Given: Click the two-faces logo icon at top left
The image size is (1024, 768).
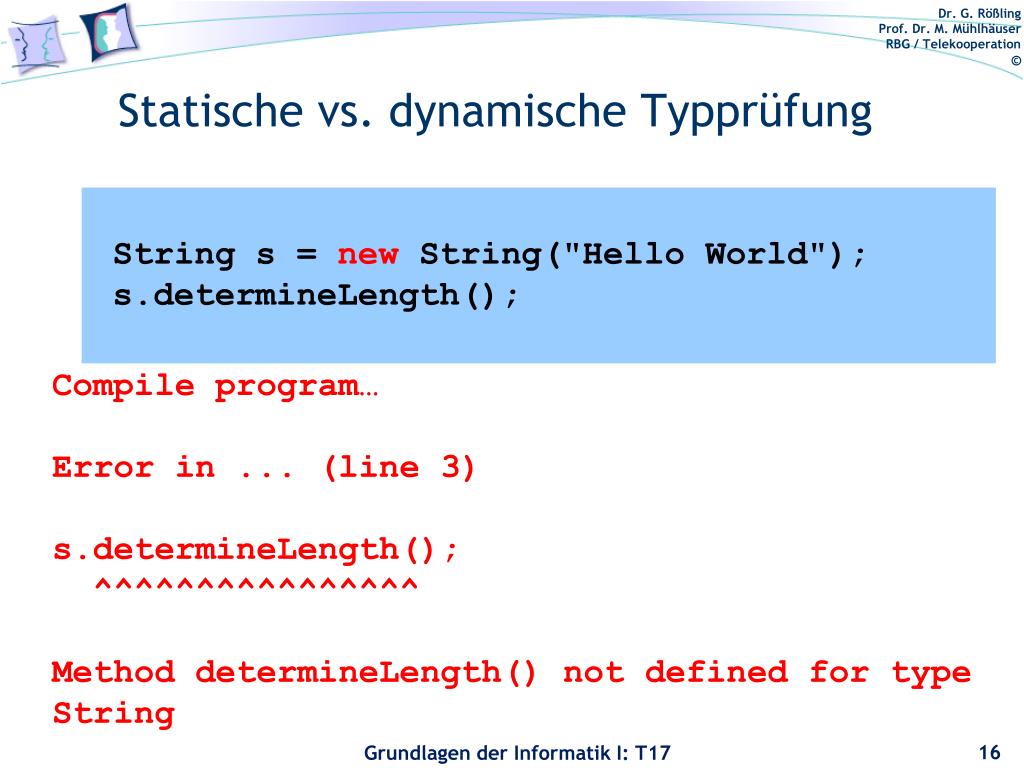Looking at the screenshot, I should coord(37,46).
